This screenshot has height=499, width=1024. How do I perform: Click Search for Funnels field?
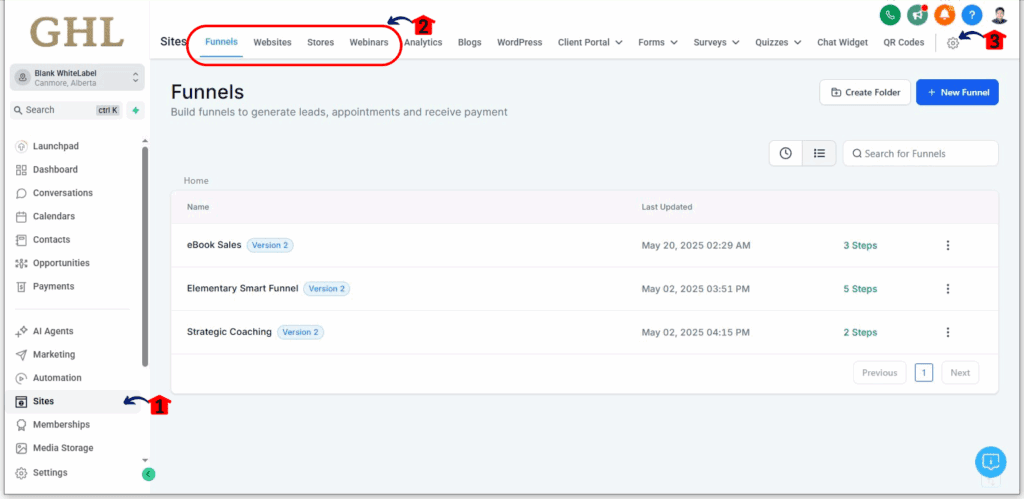921,153
